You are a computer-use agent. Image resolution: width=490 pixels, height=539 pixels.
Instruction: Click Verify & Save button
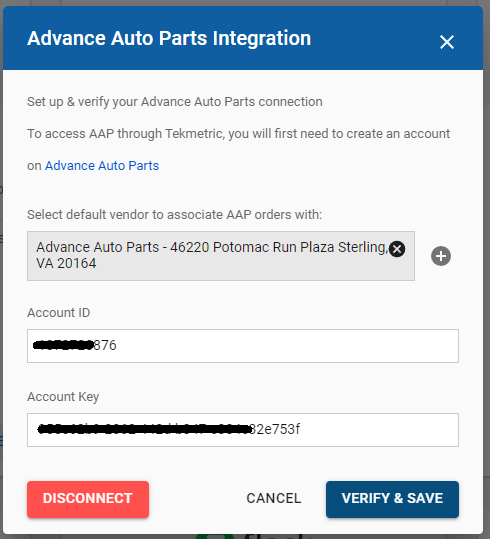point(392,499)
